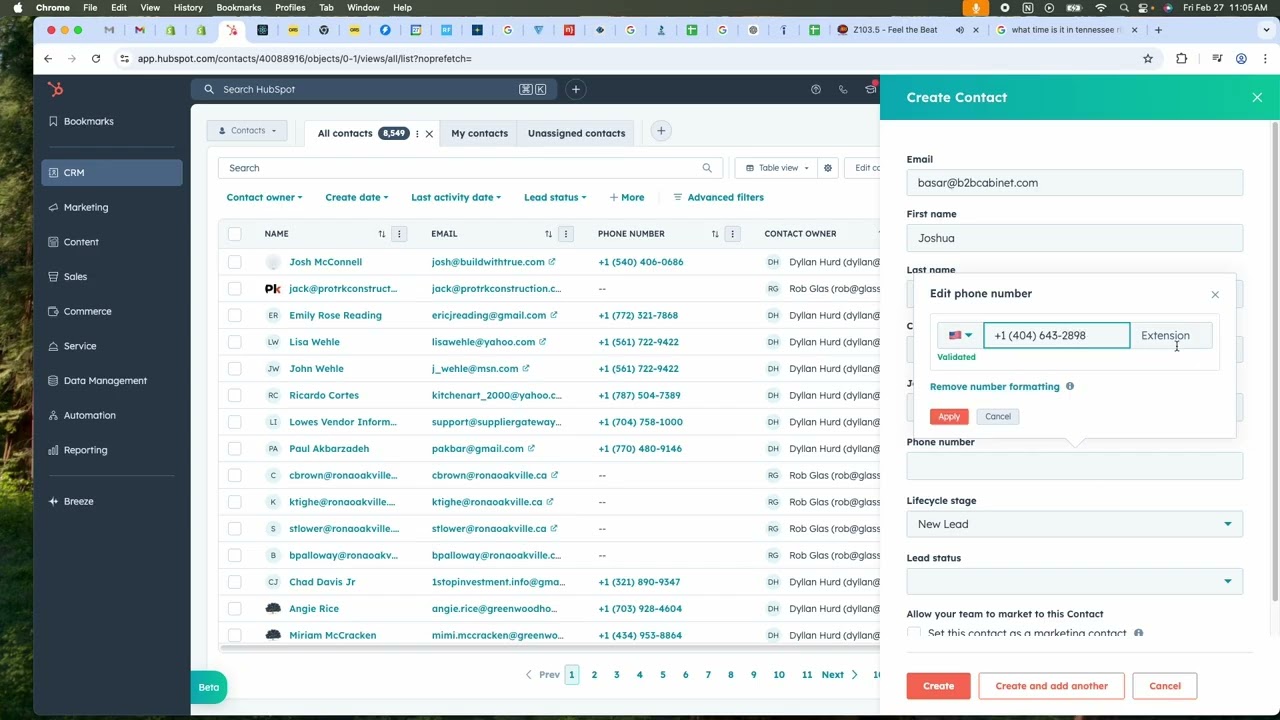Viewport: 1280px width, 720px height.
Task: Expand Lead status filter
Action: click(x=555, y=197)
